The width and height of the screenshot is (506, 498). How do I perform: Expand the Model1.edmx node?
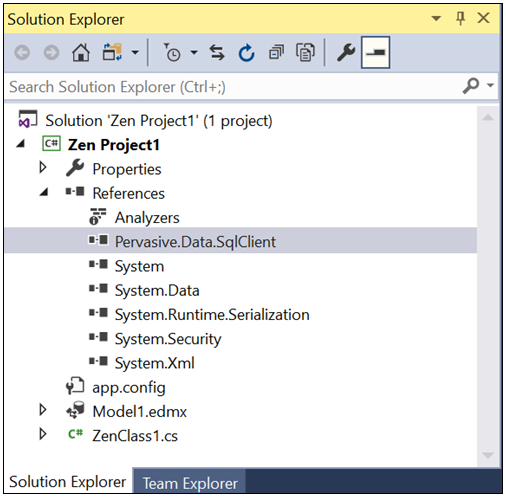tap(43, 410)
